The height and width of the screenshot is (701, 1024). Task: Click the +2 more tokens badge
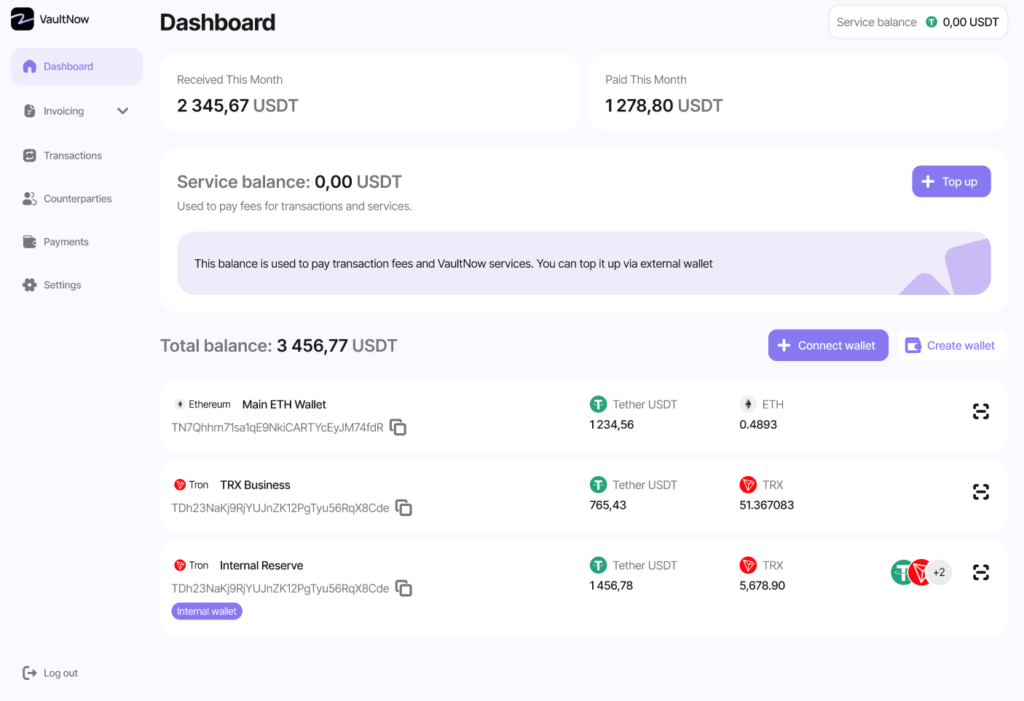pyautogui.click(x=939, y=572)
